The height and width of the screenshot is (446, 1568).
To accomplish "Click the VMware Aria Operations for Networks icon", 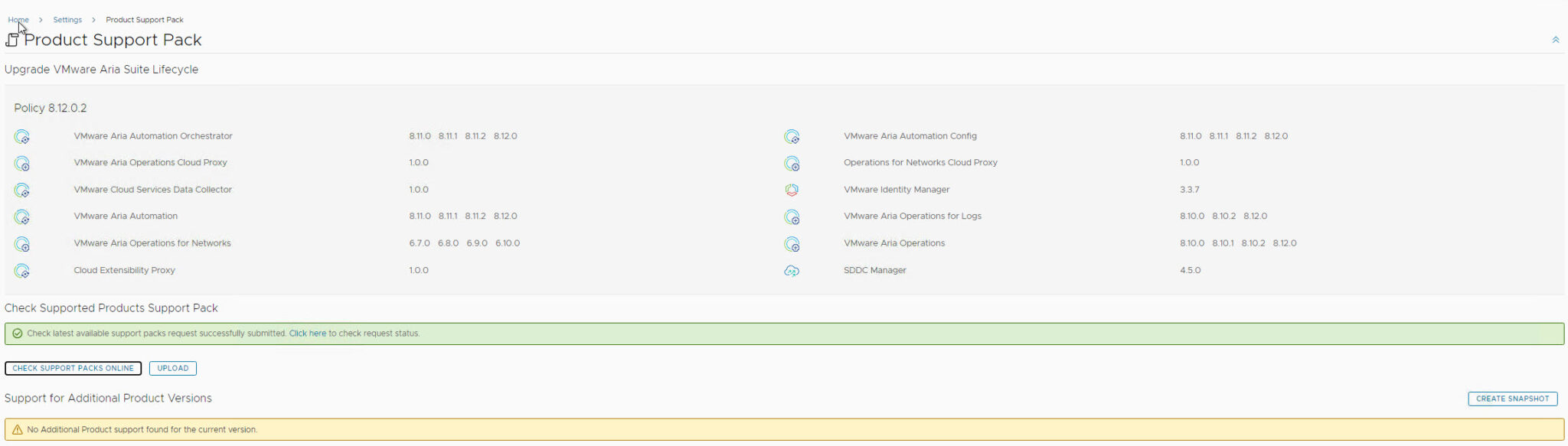I will click(x=22, y=244).
